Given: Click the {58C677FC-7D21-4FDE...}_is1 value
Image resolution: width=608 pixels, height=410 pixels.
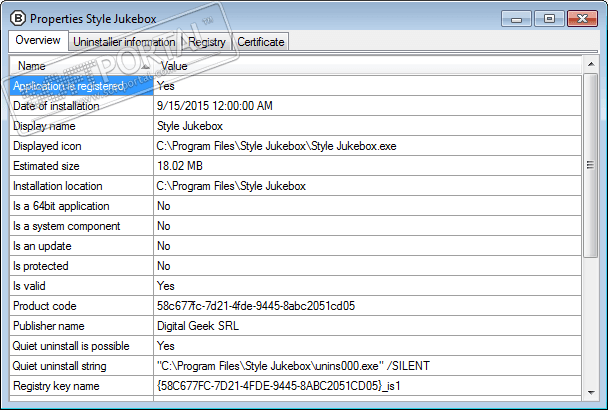Looking at the screenshot, I should pos(278,386).
